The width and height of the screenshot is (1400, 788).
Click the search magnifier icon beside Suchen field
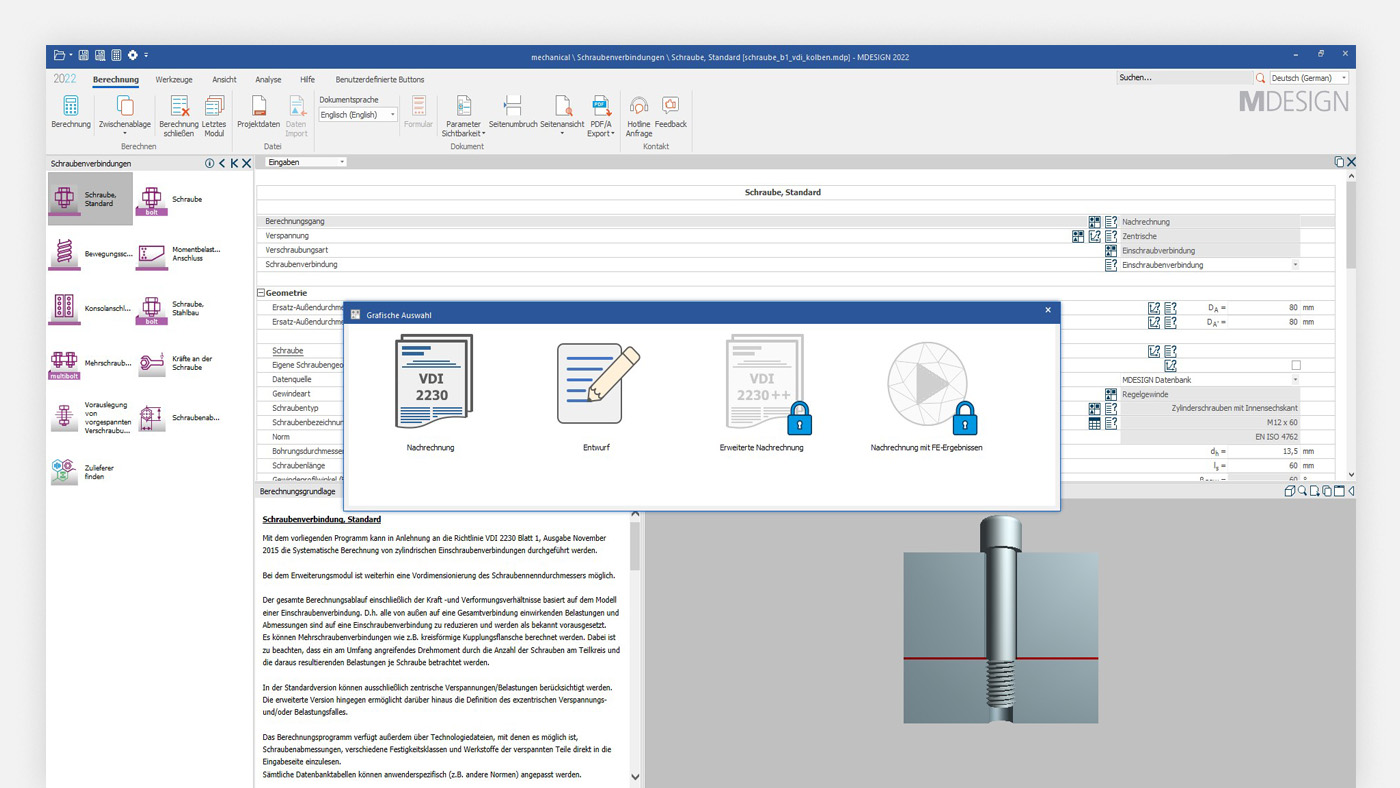(x=1260, y=78)
